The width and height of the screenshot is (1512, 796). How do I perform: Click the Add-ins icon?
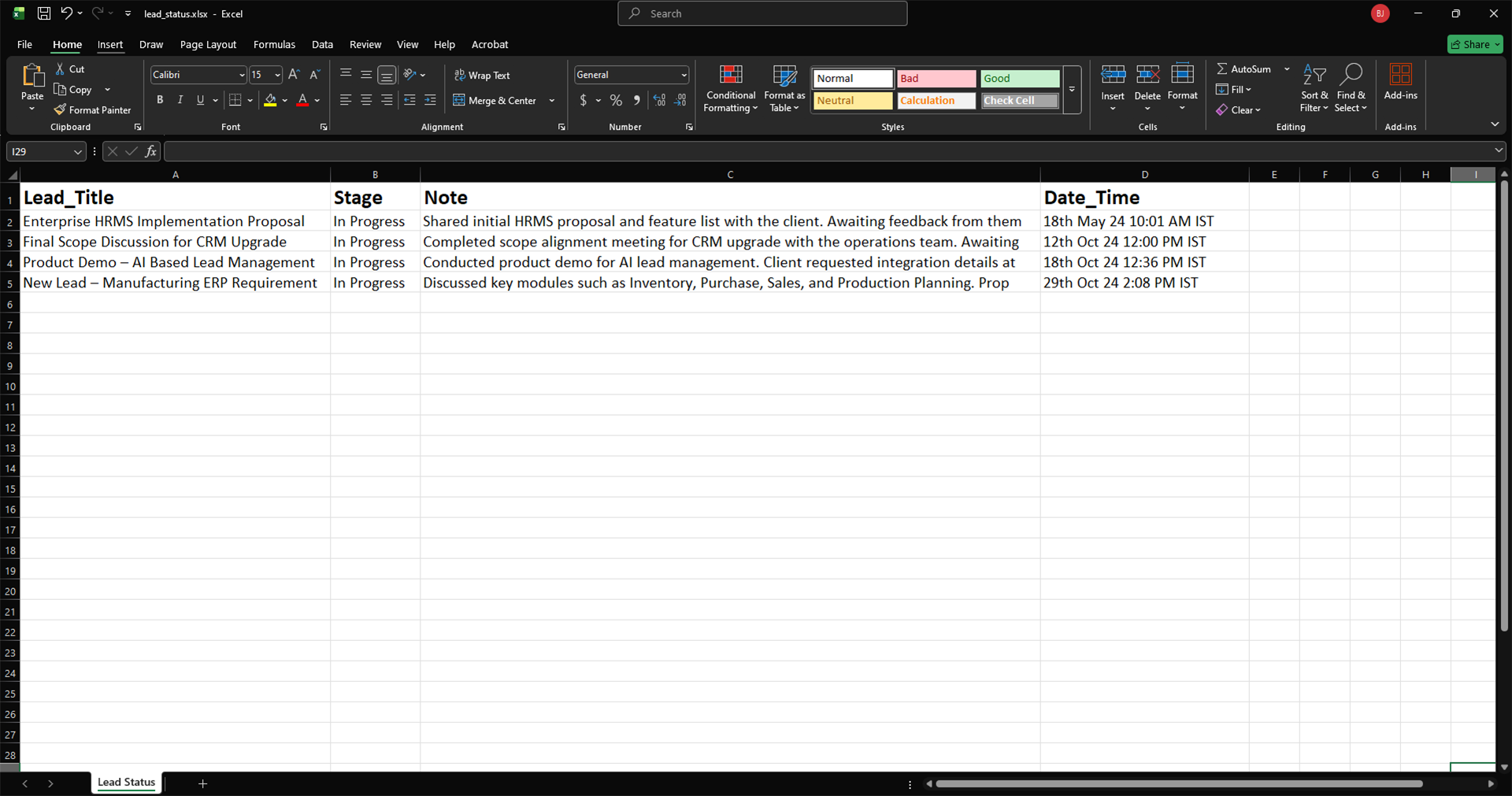point(1400,76)
